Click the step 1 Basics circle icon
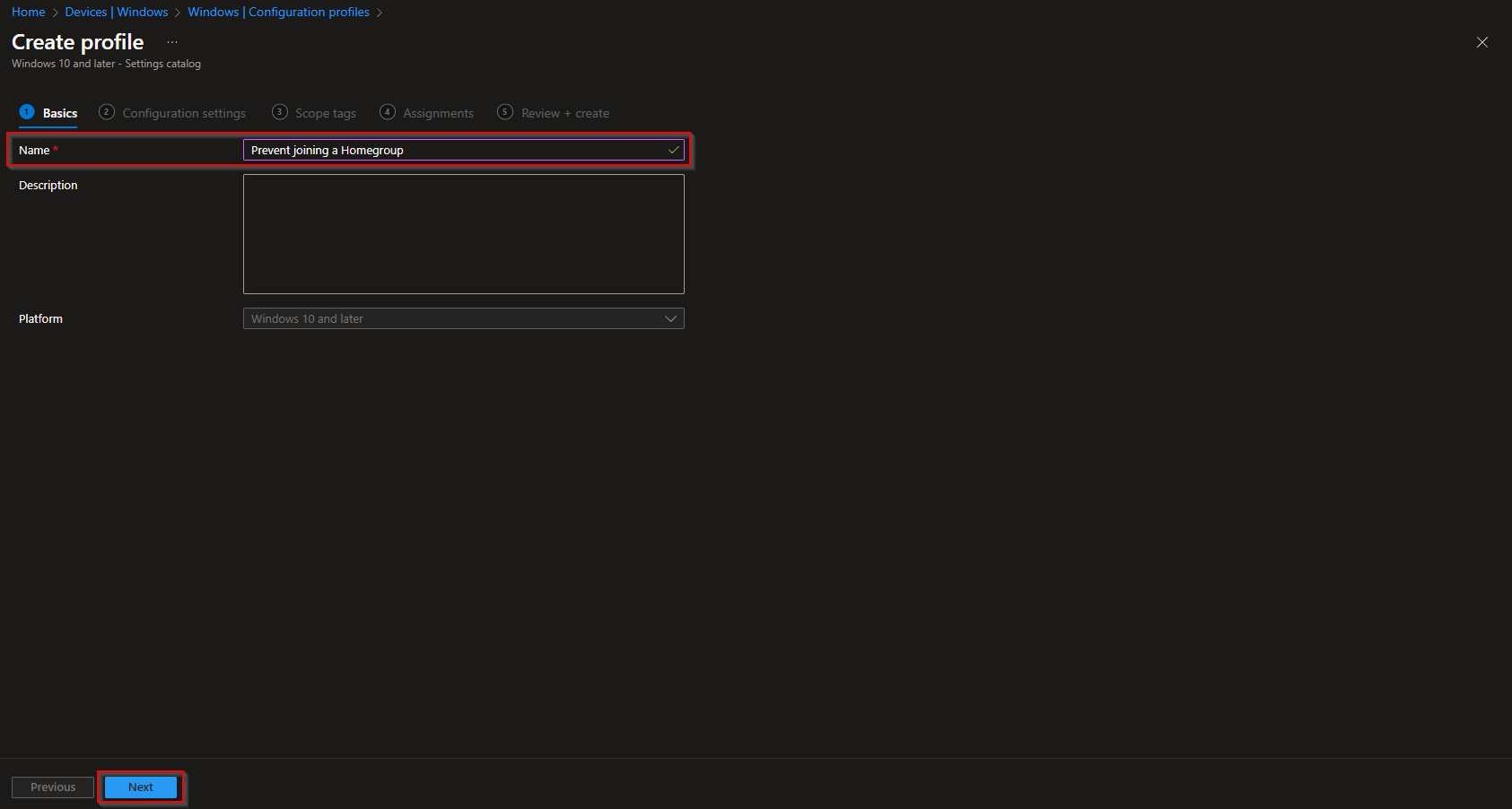This screenshot has height=809, width=1512. tap(24, 112)
